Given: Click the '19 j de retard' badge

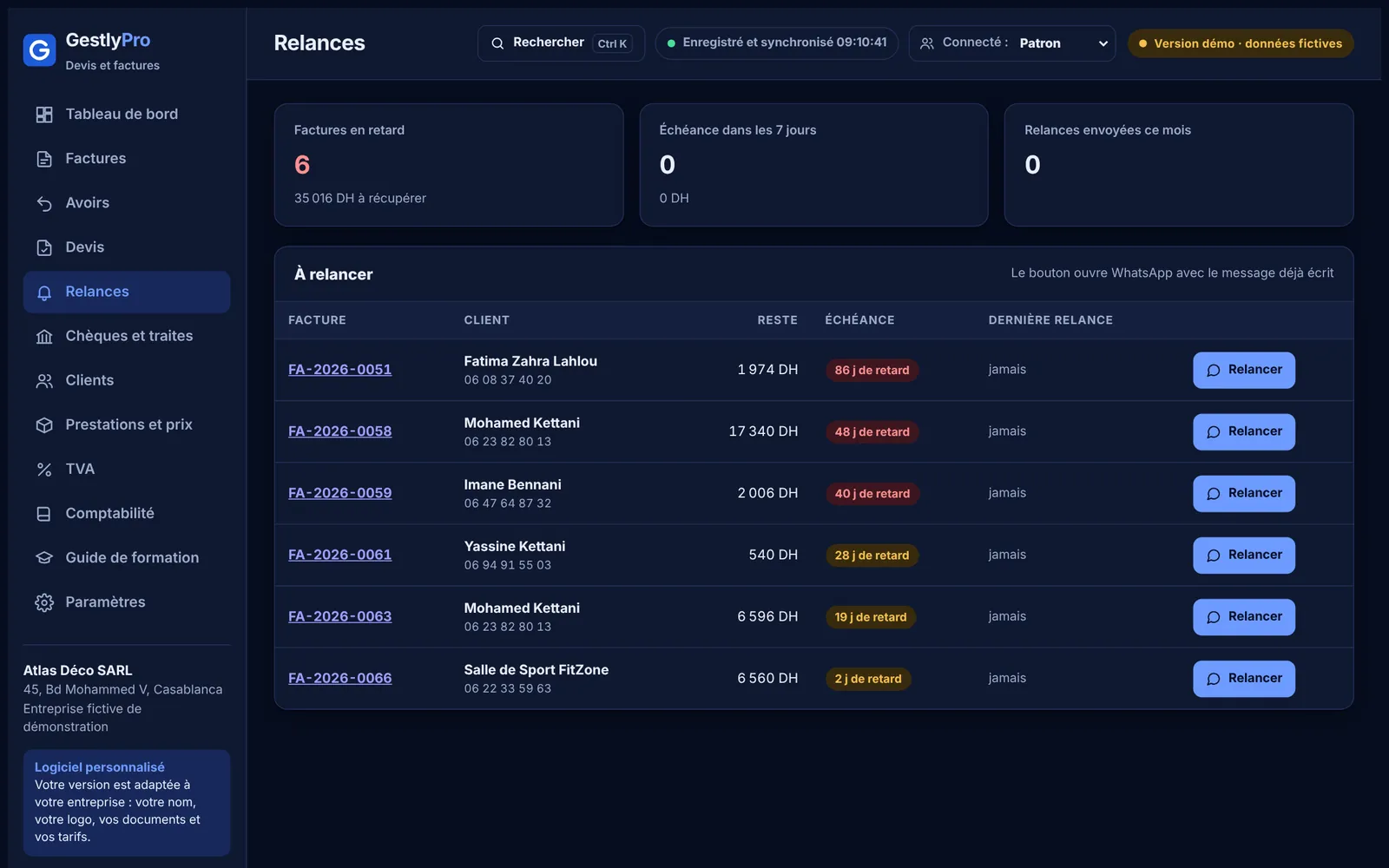Looking at the screenshot, I should point(870,617).
